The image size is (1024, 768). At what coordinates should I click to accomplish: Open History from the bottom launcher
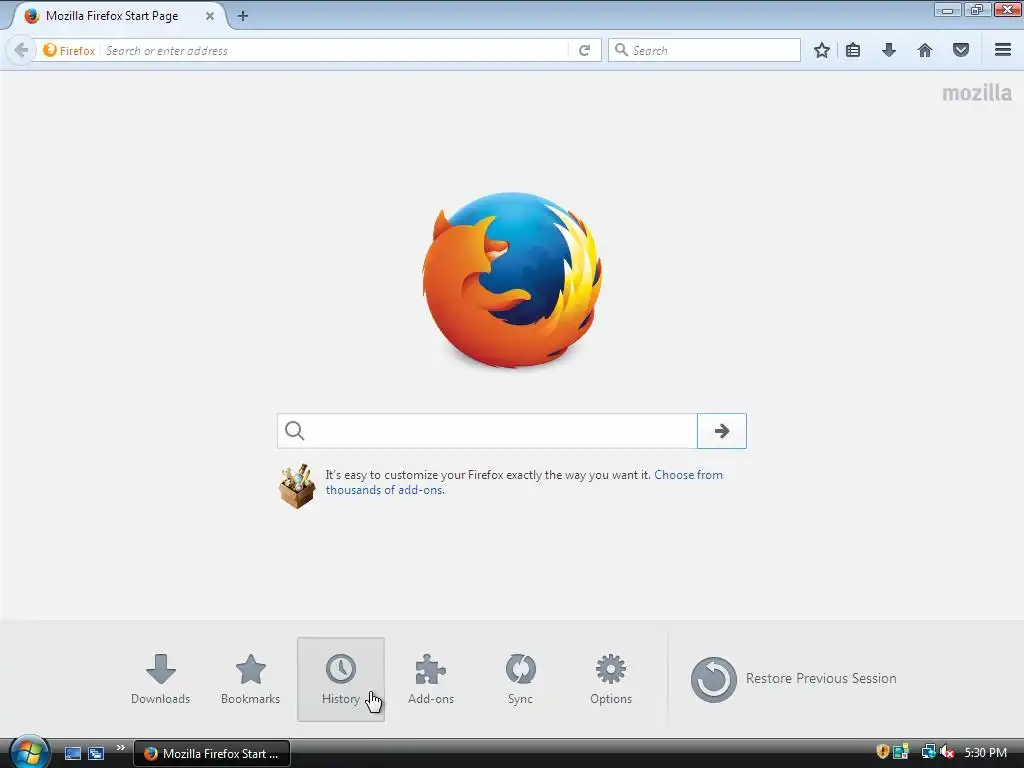tap(341, 679)
